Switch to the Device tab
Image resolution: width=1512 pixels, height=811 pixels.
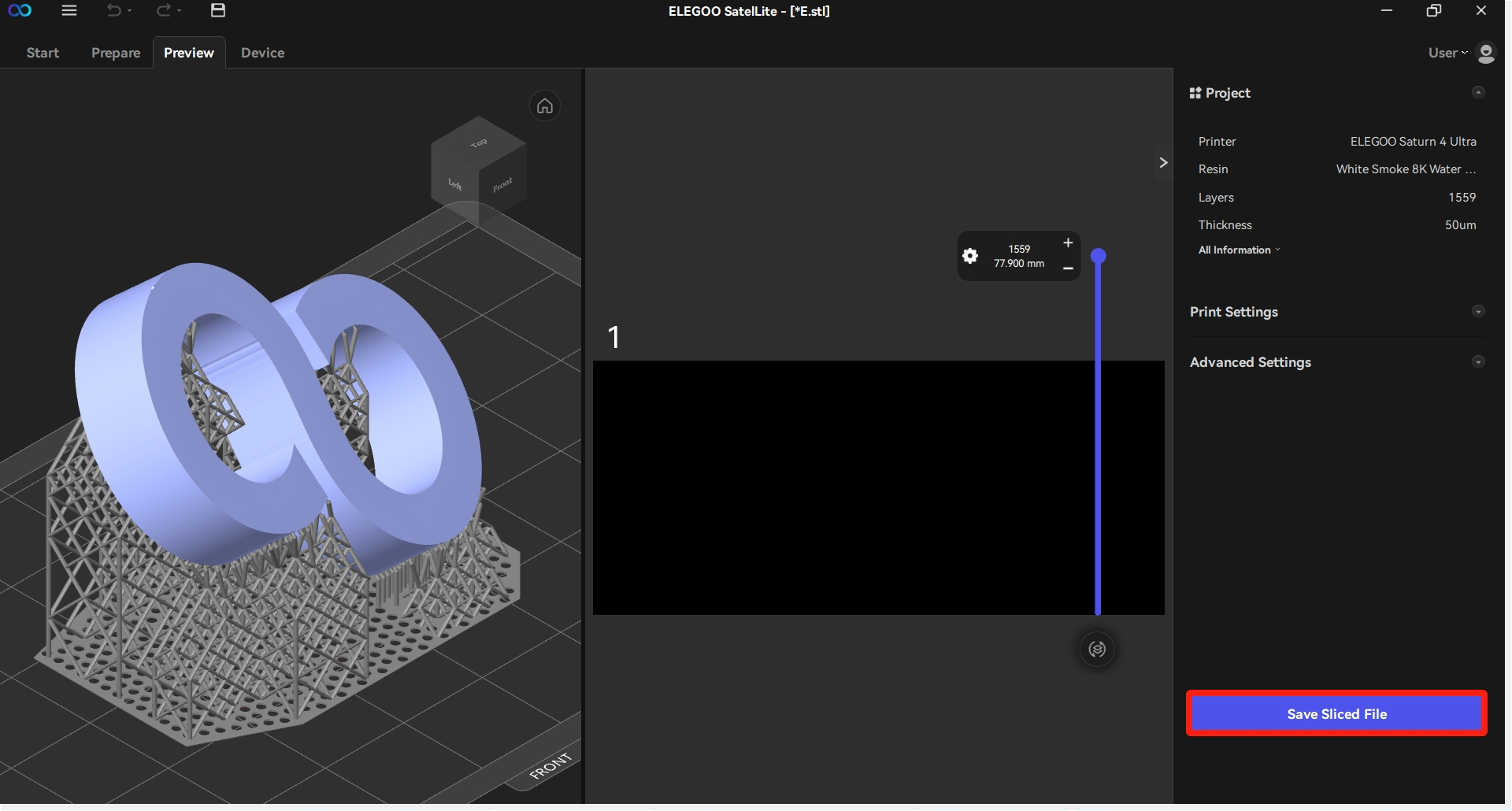pos(262,53)
